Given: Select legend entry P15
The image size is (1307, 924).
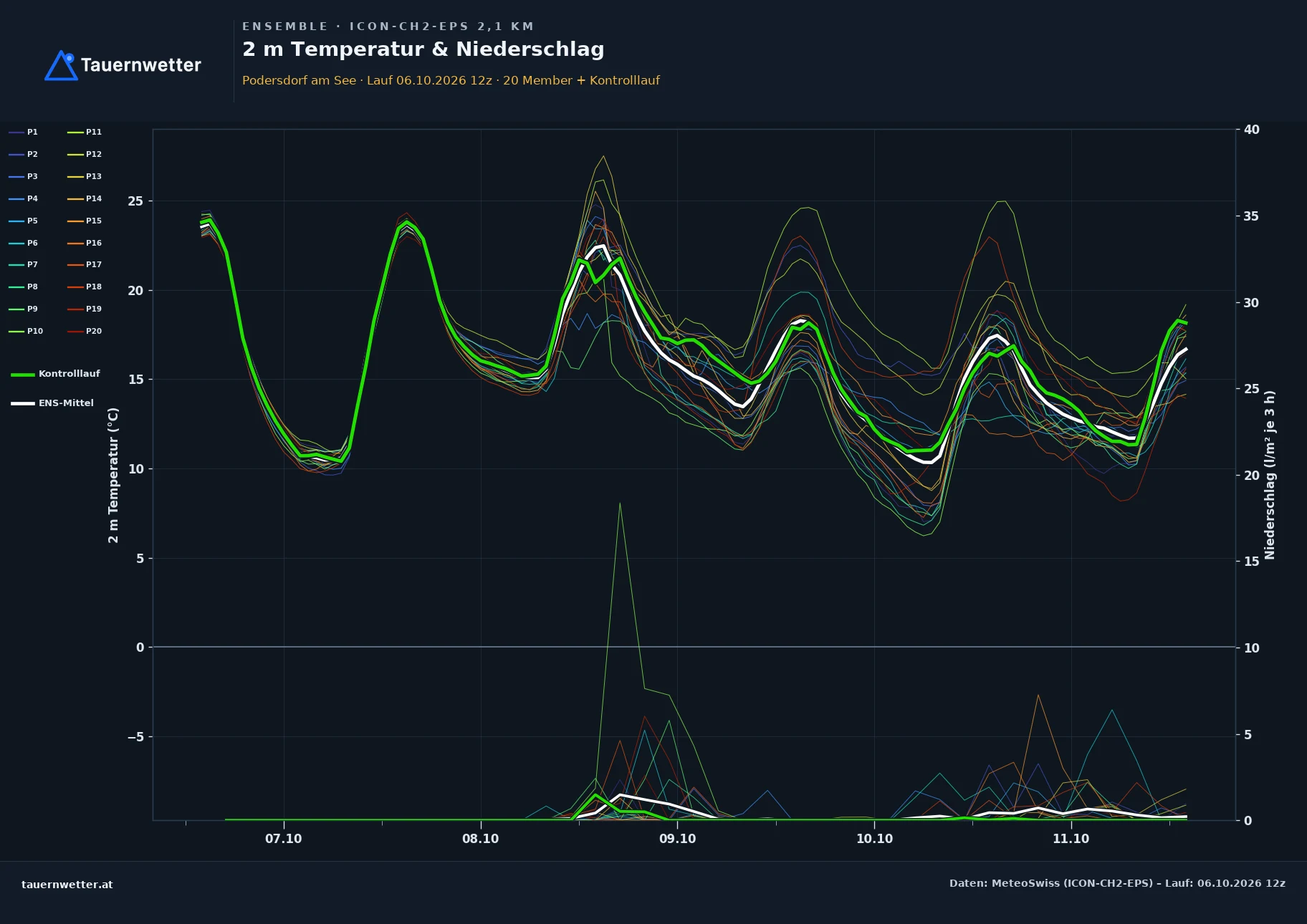Looking at the screenshot, I should point(85,221).
